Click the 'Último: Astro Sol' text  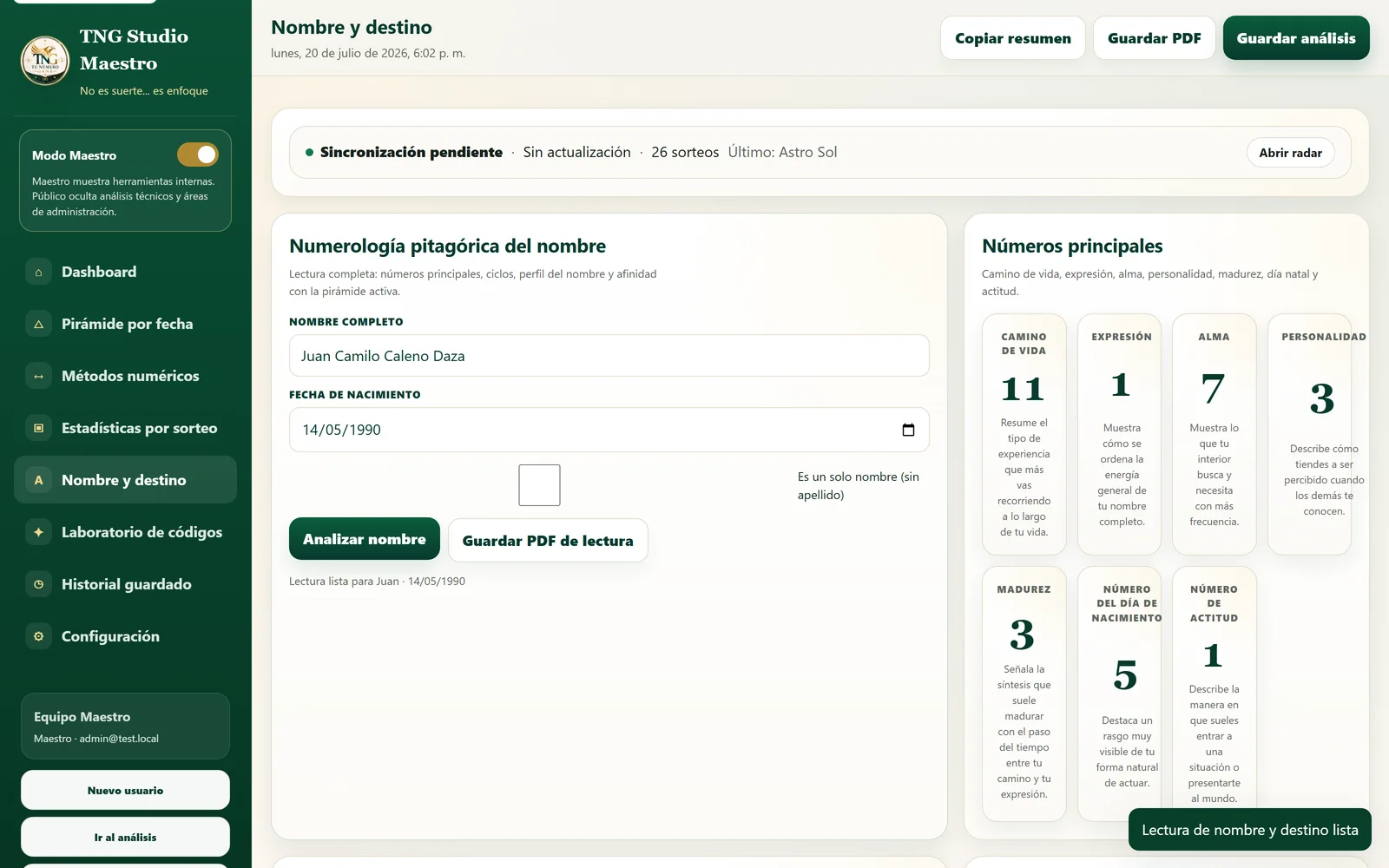[x=782, y=152]
